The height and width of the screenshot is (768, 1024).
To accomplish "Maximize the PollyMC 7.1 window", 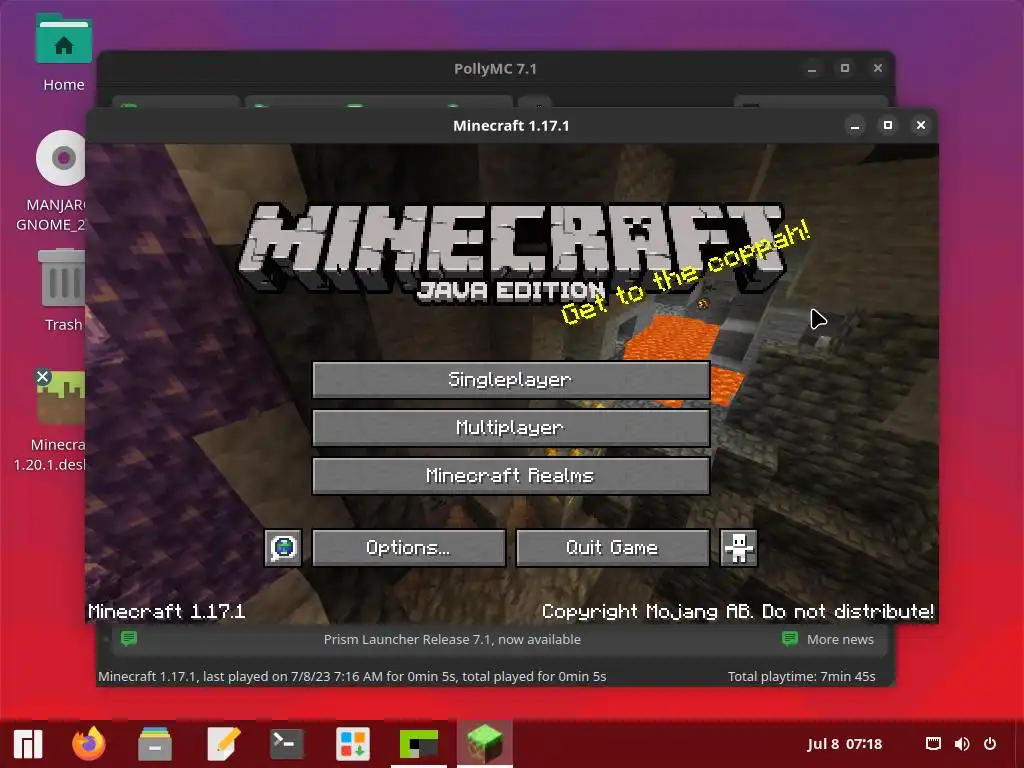I will 844,69.
